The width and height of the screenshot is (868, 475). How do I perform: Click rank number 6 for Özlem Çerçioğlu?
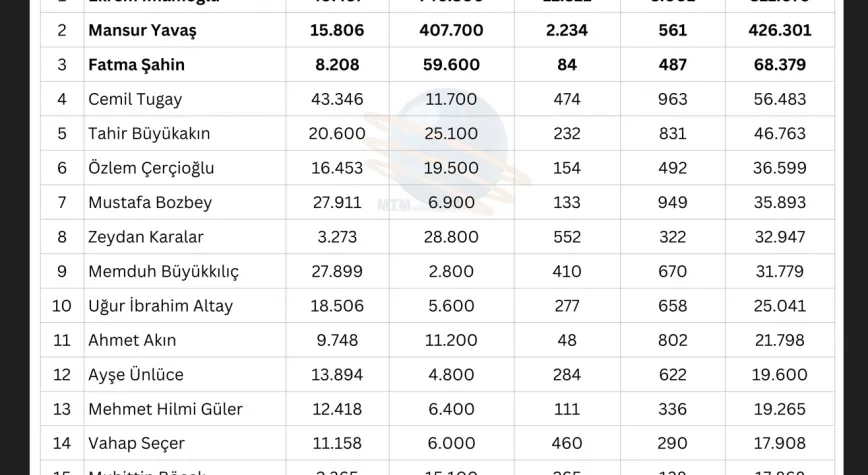click(x=61, y=168)
